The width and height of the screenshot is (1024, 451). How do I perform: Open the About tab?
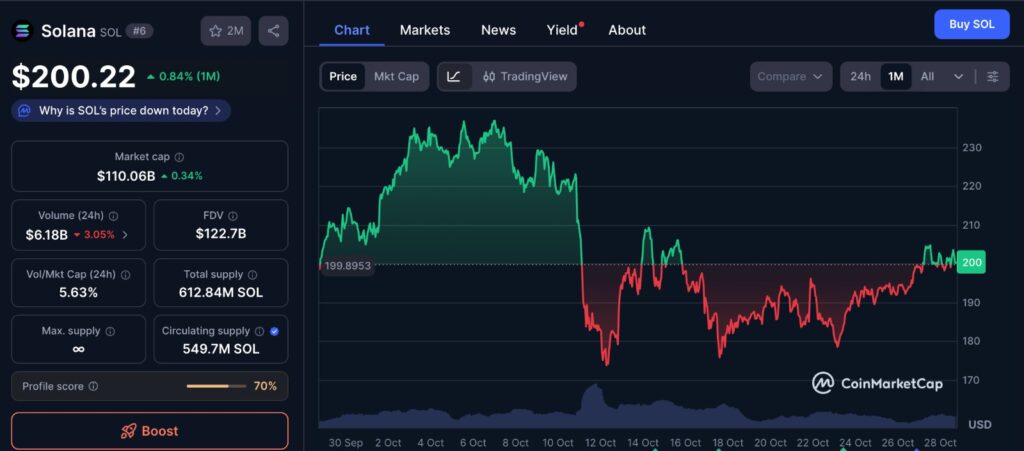click(x=627, y=30)
